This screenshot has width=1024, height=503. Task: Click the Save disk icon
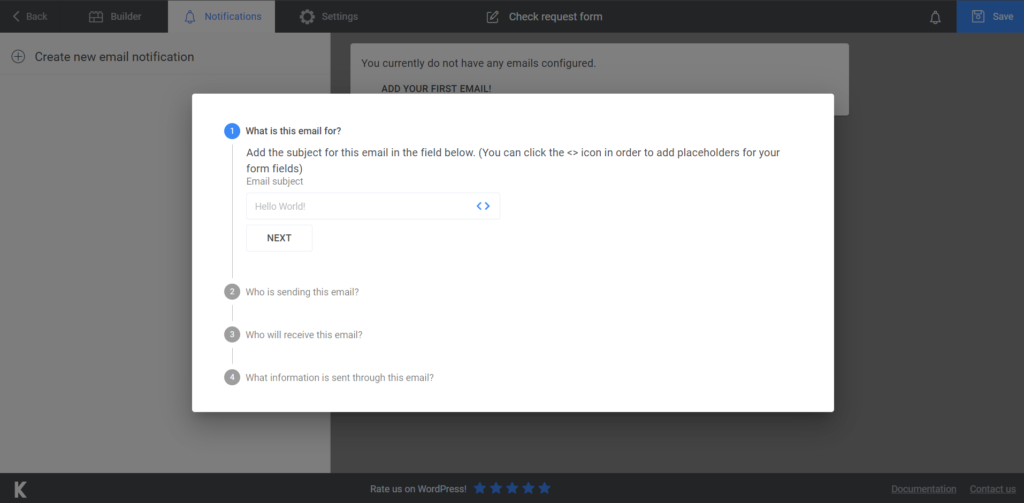tap(978, 16)
